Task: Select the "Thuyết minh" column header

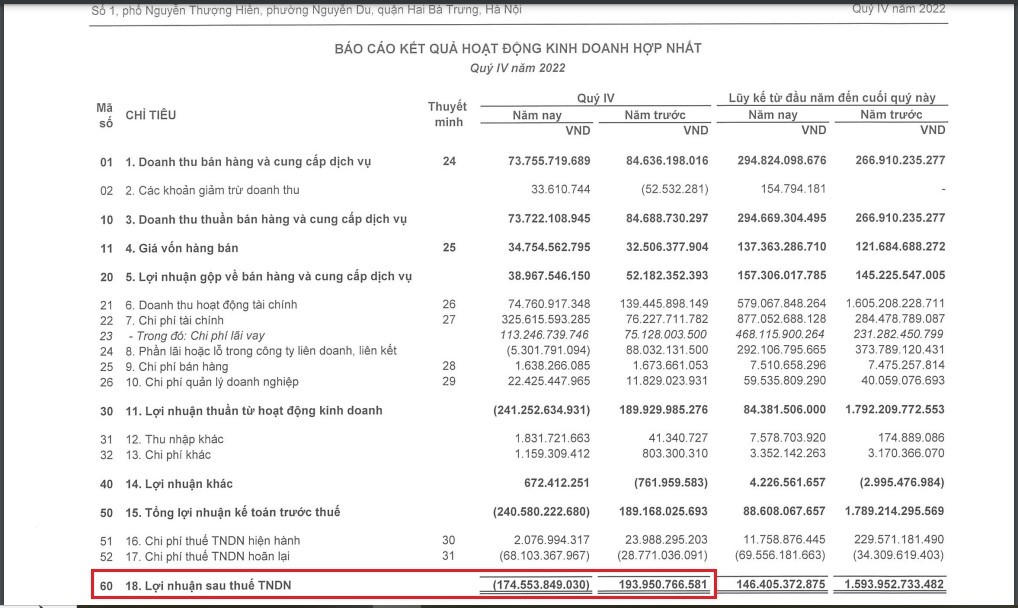Action: [447, 114]
